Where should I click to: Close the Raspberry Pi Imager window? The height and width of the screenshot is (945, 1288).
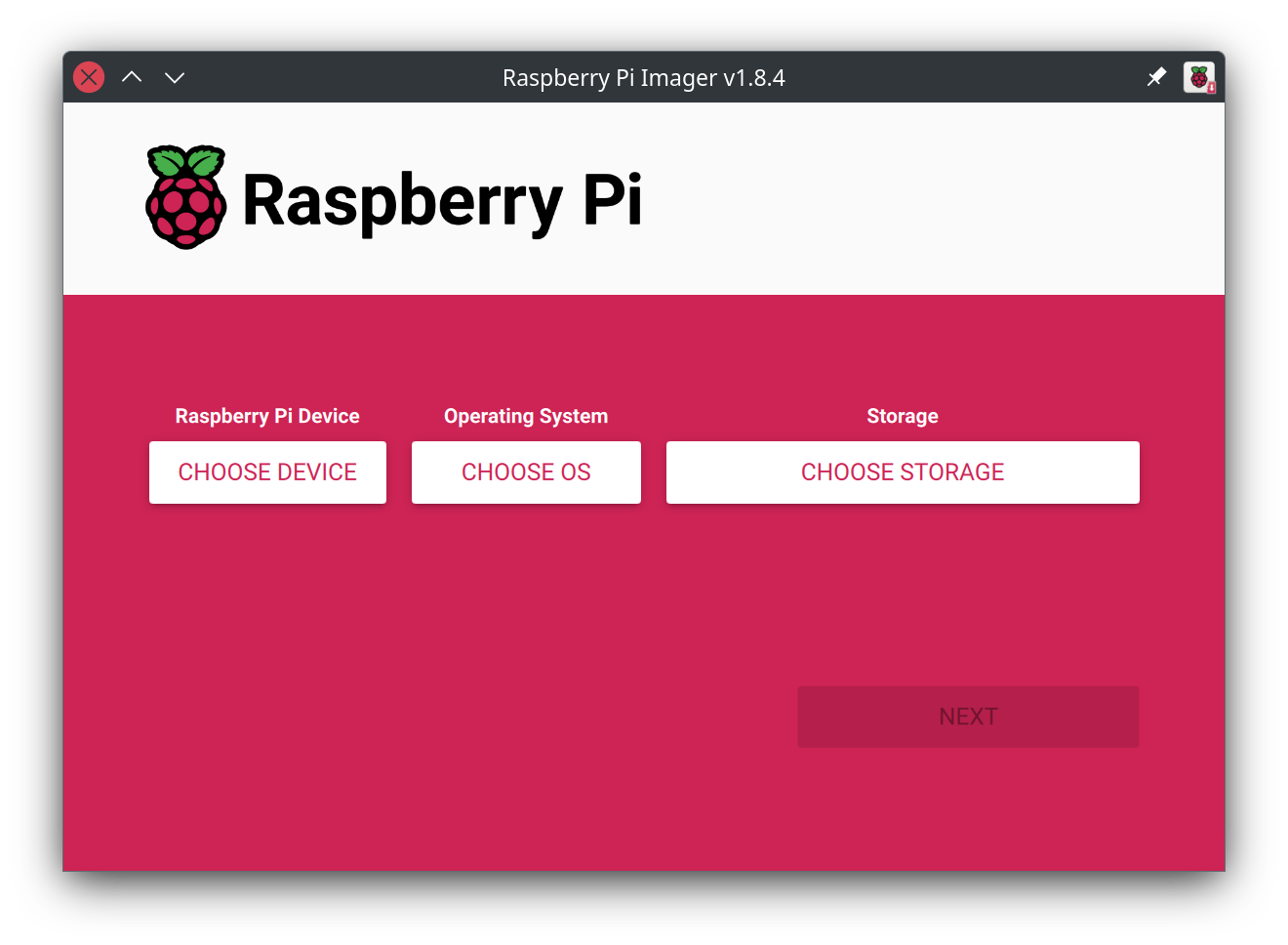click(x=89, y=77)
